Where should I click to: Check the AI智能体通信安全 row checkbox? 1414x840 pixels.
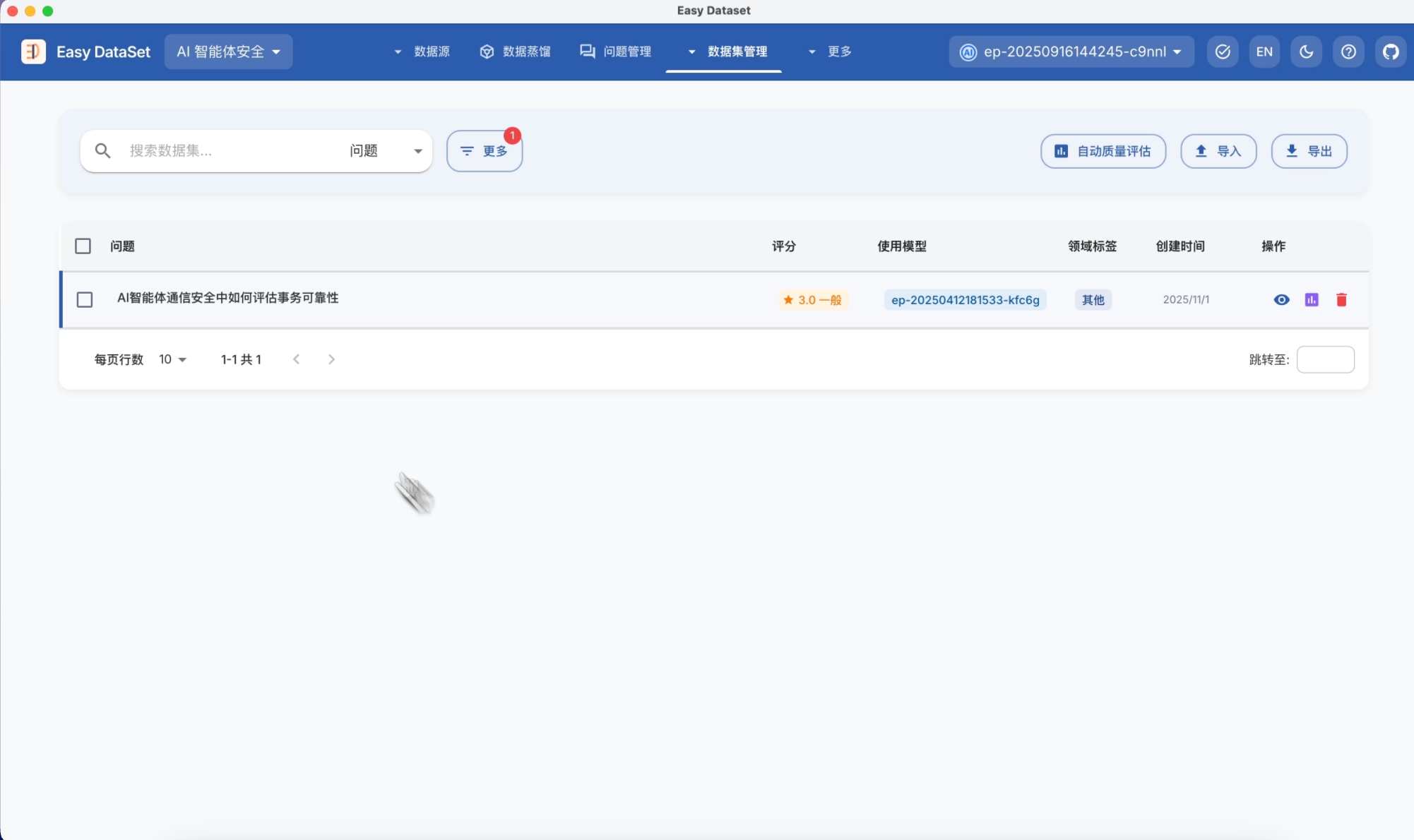pyautogui.click(x=85, y=299)
